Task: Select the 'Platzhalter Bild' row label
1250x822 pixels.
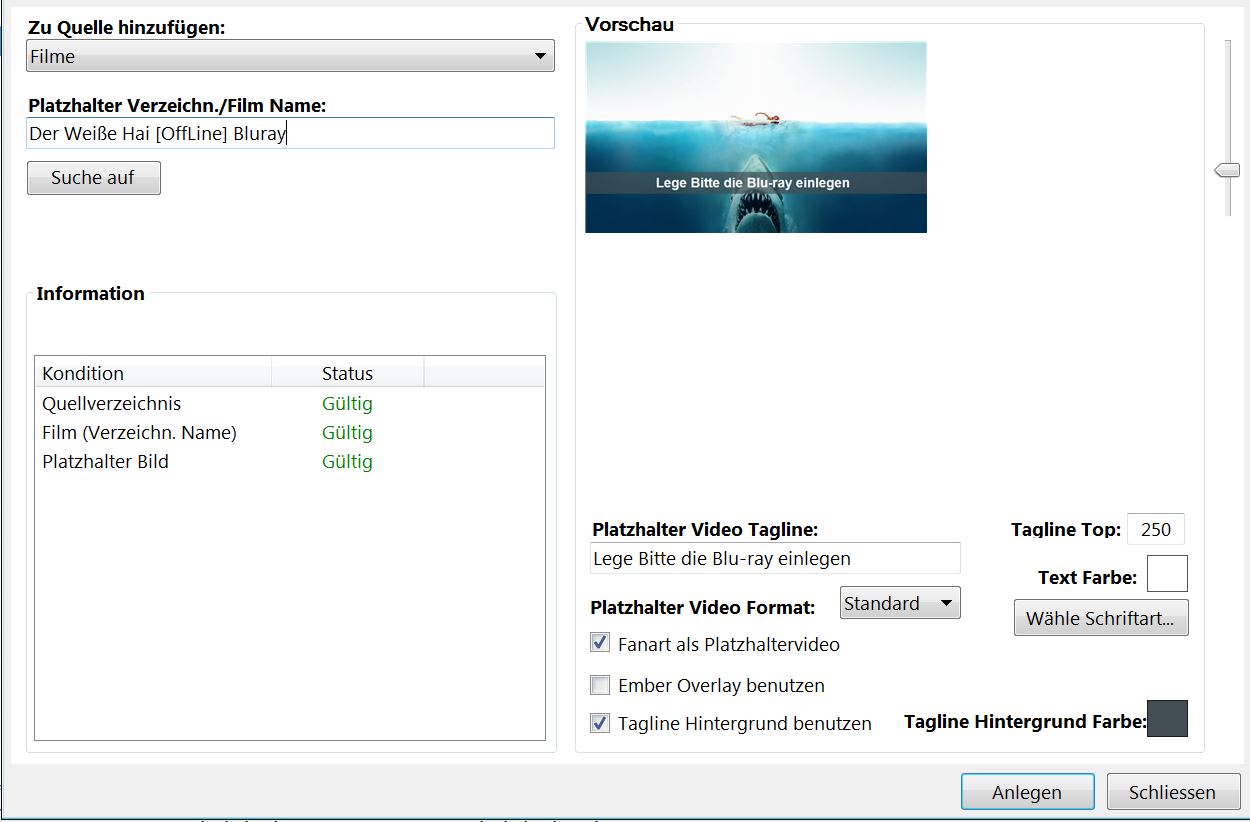Action: [105, 461]
